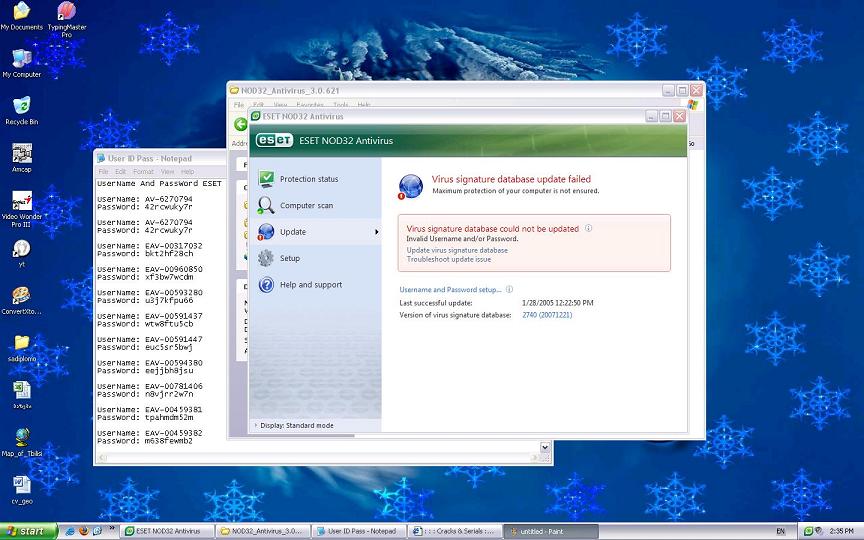Select the sadiplomo folder icon

pos(21,343)
